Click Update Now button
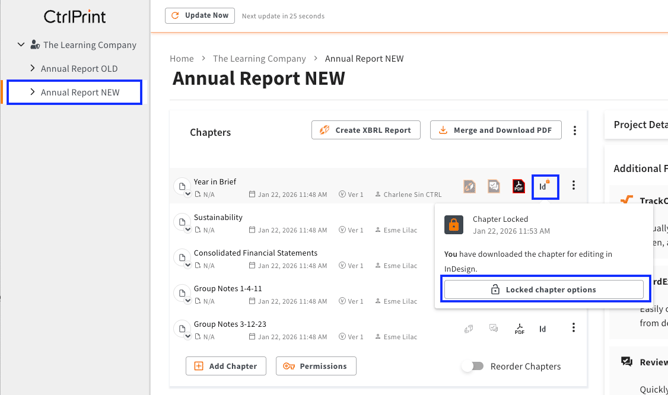The image size is (668, 395). [200, 16]
